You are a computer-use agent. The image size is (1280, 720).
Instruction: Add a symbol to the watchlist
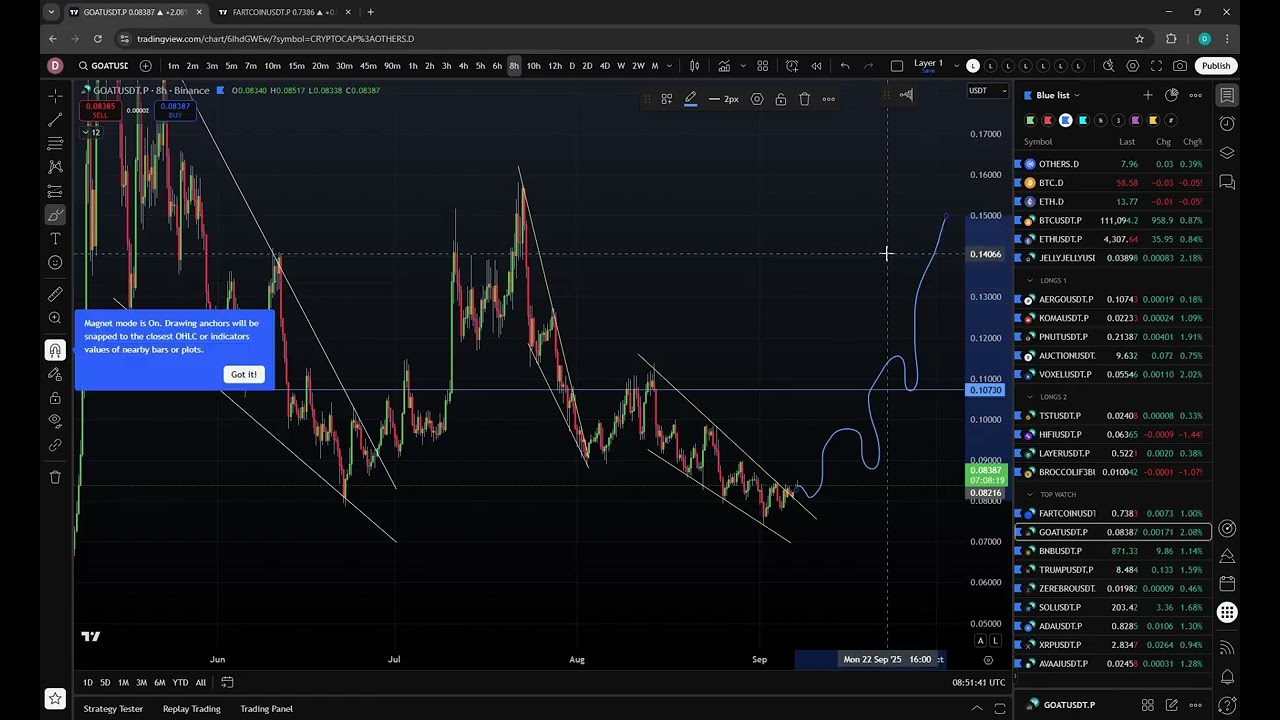tap(1148, 95)
